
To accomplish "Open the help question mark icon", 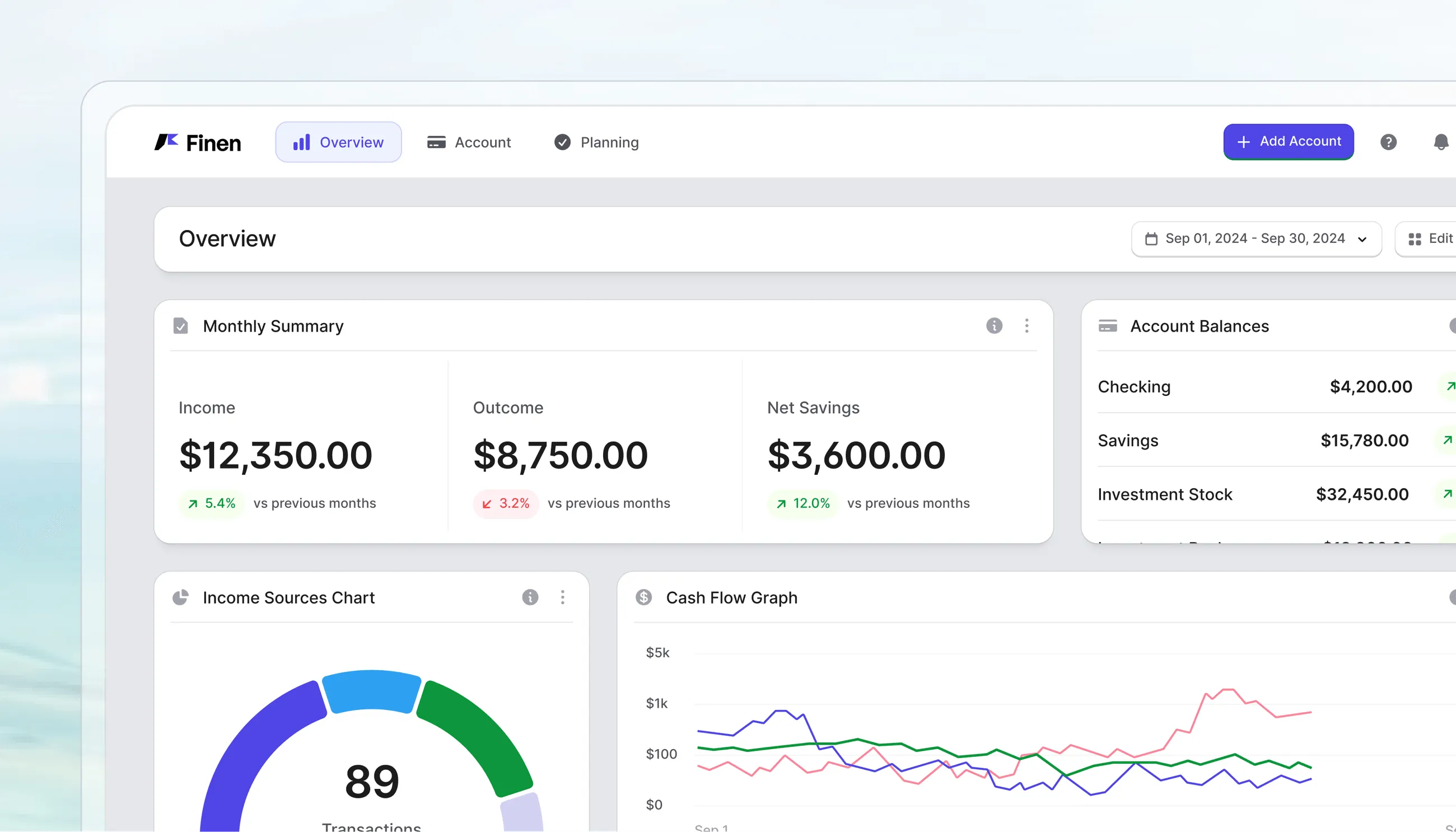I will pyautogui.click(x=1388, y=142).
